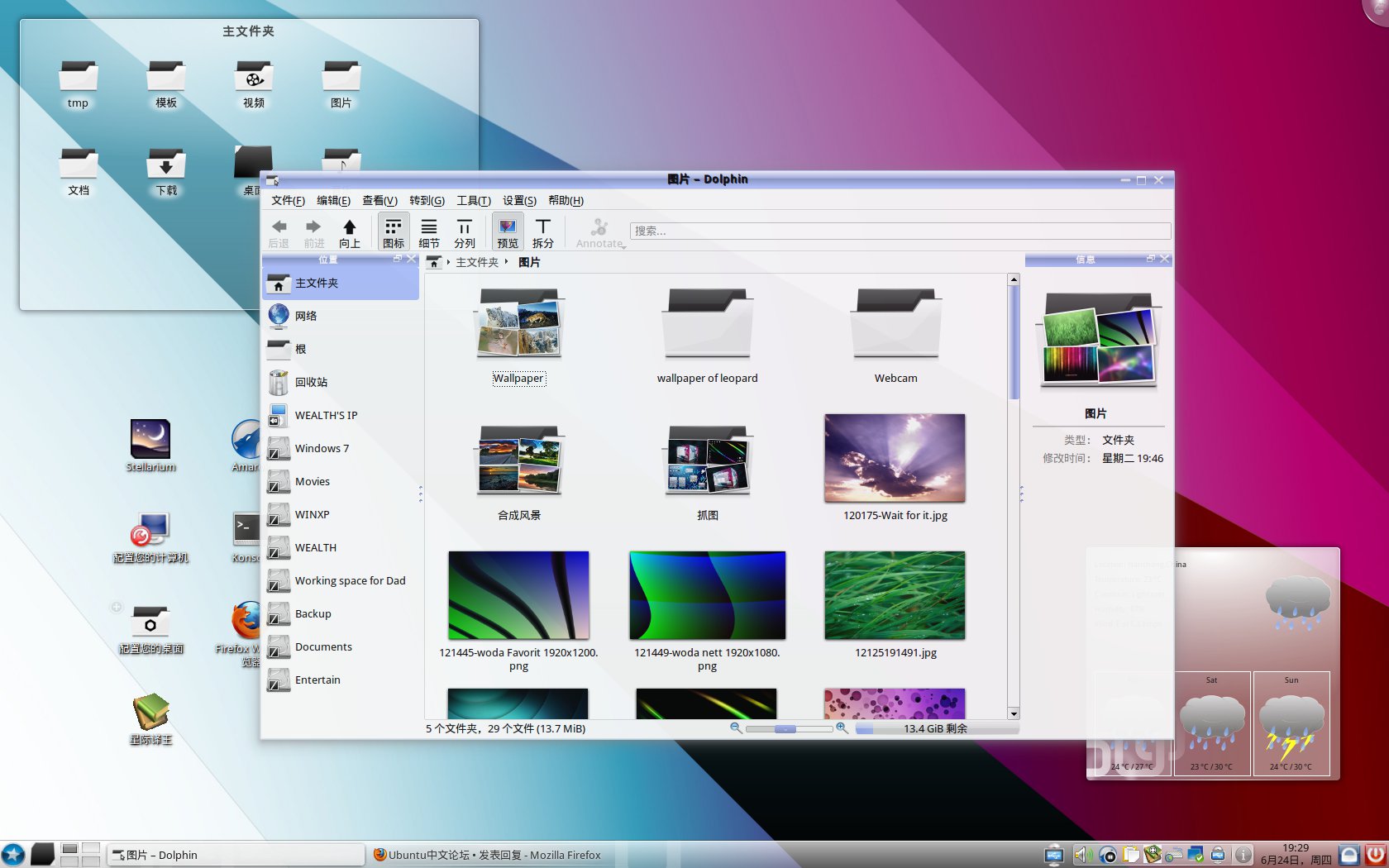The image size is (1389, 868).
Task: Select Windows 7 drive in Places
Action: point(341,448)
